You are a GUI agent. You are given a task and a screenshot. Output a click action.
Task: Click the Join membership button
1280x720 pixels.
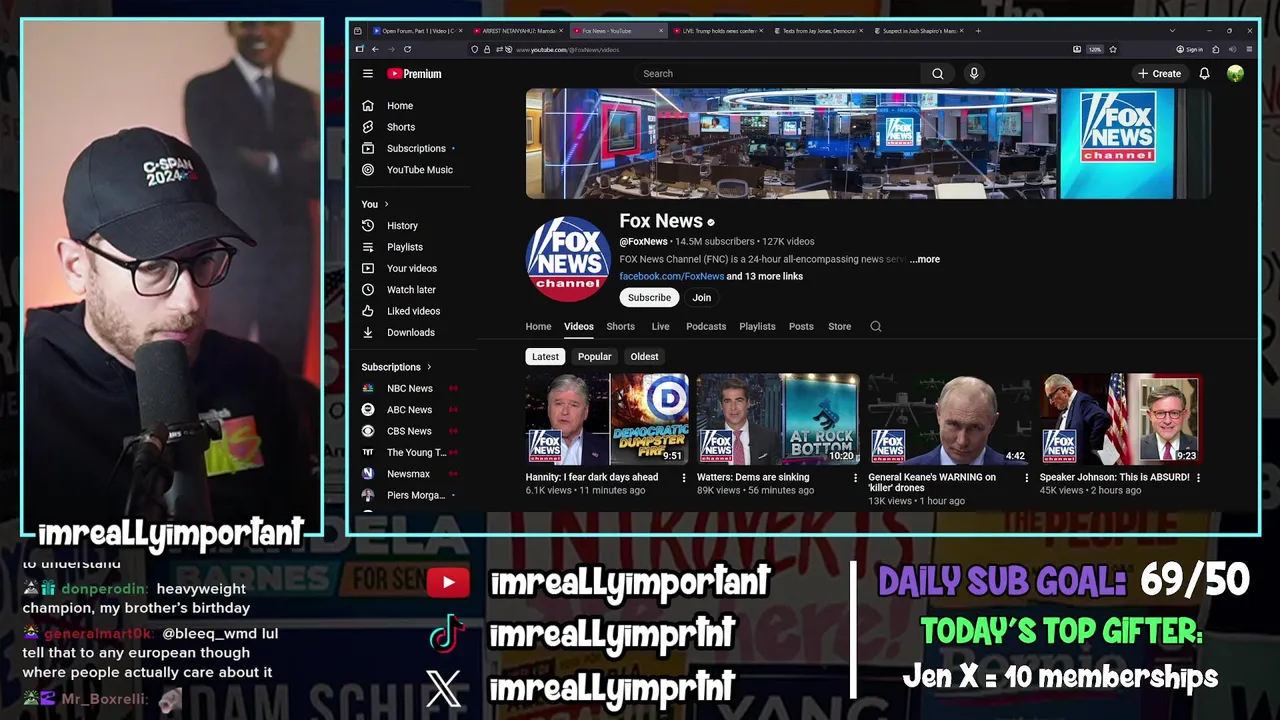702,298
